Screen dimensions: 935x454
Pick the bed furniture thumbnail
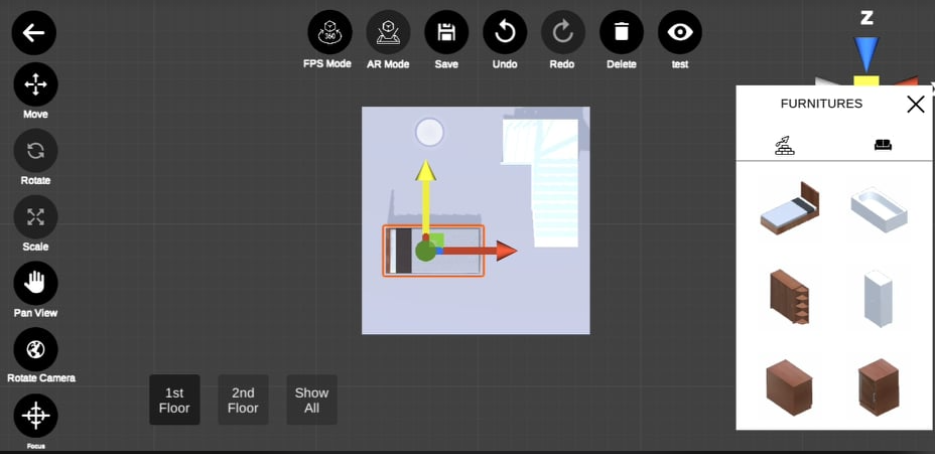789,209
